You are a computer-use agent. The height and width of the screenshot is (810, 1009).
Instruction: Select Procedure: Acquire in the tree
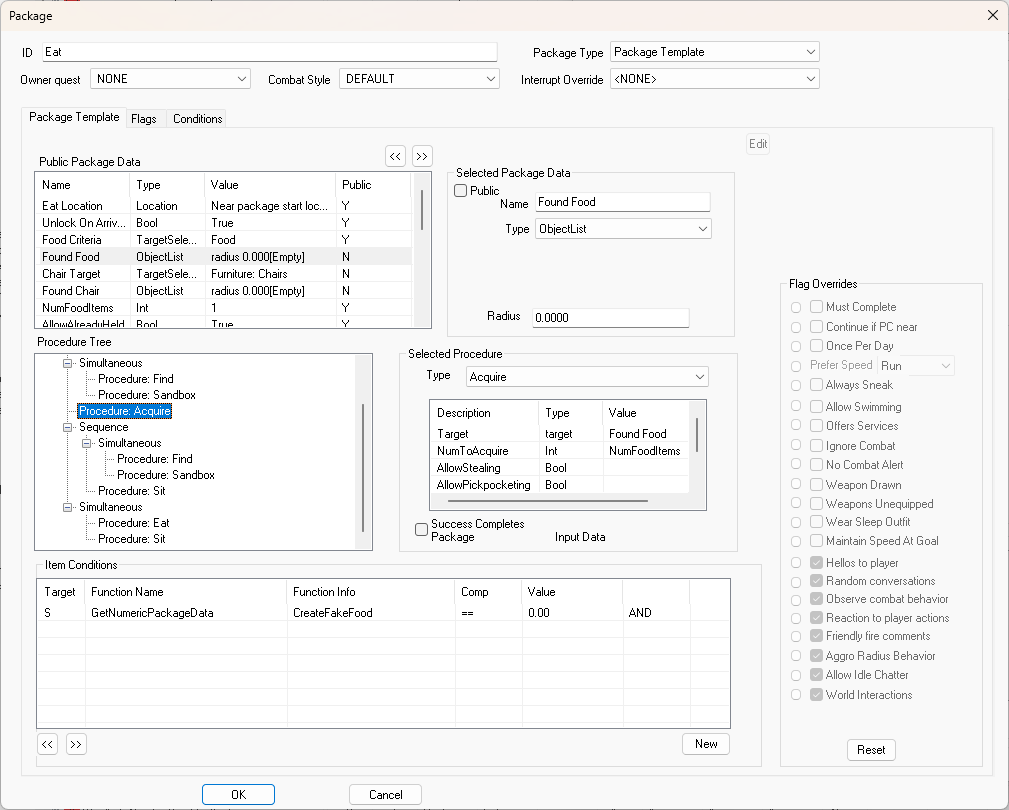125,411
